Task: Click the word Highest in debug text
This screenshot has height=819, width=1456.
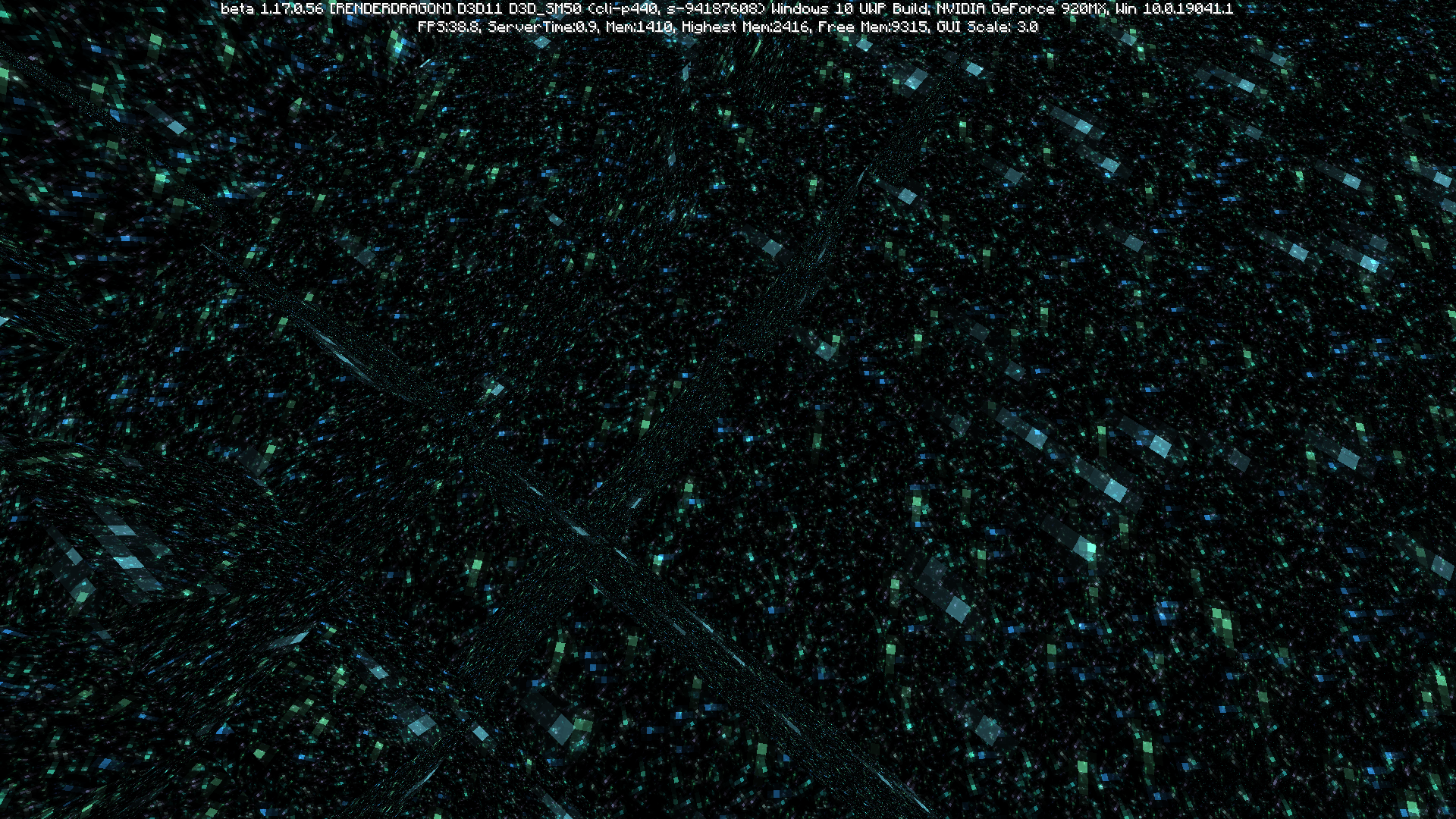Action: click(709, 27)
